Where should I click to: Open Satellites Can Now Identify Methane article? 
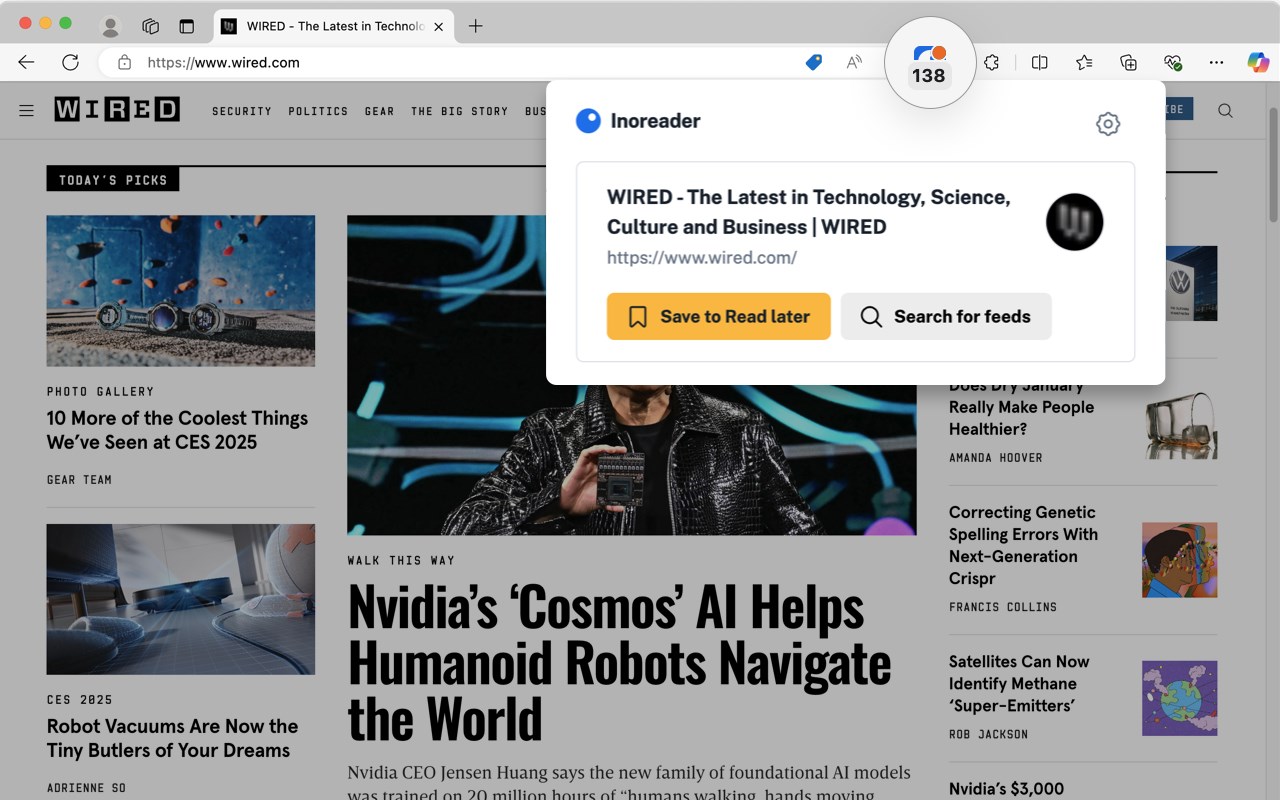click(x=1019, y=684)
